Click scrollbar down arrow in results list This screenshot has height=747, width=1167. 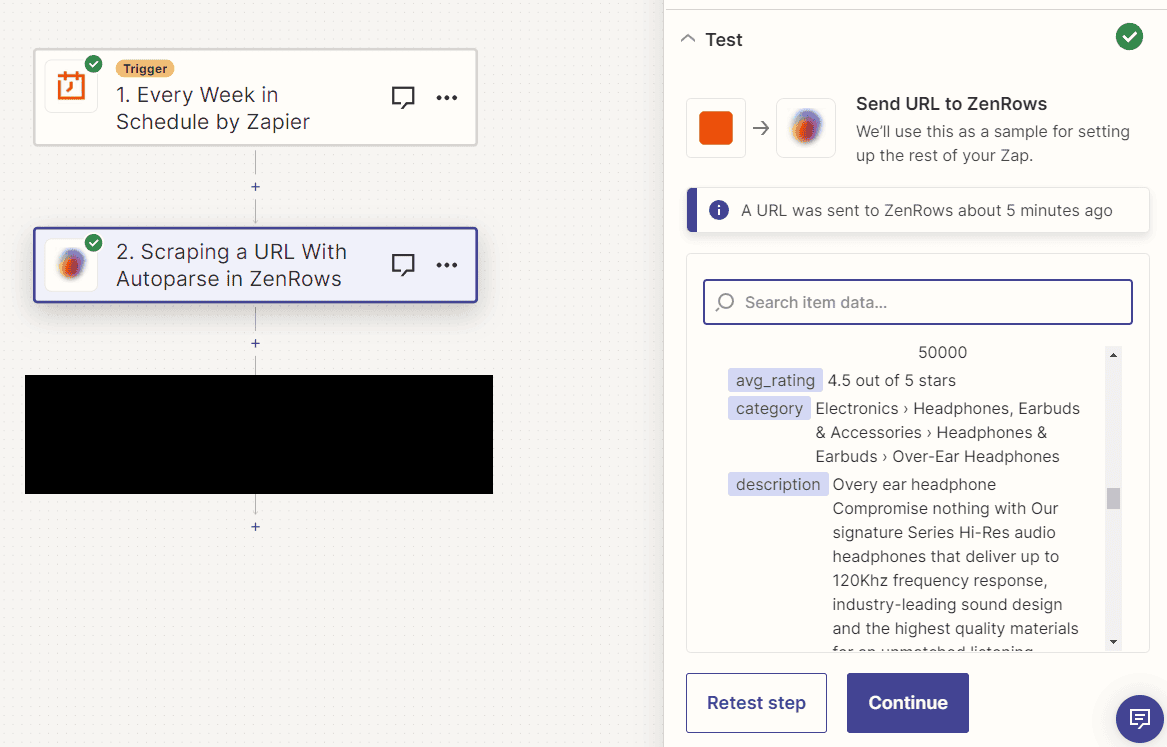tap(1113, 641)
